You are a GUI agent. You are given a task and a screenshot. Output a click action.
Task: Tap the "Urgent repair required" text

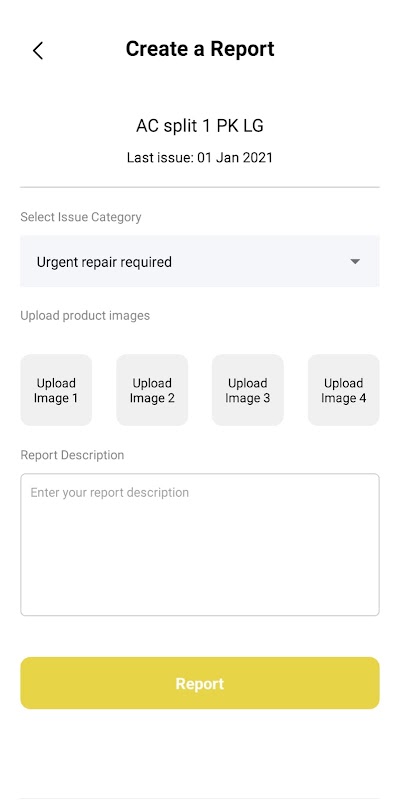104,262
